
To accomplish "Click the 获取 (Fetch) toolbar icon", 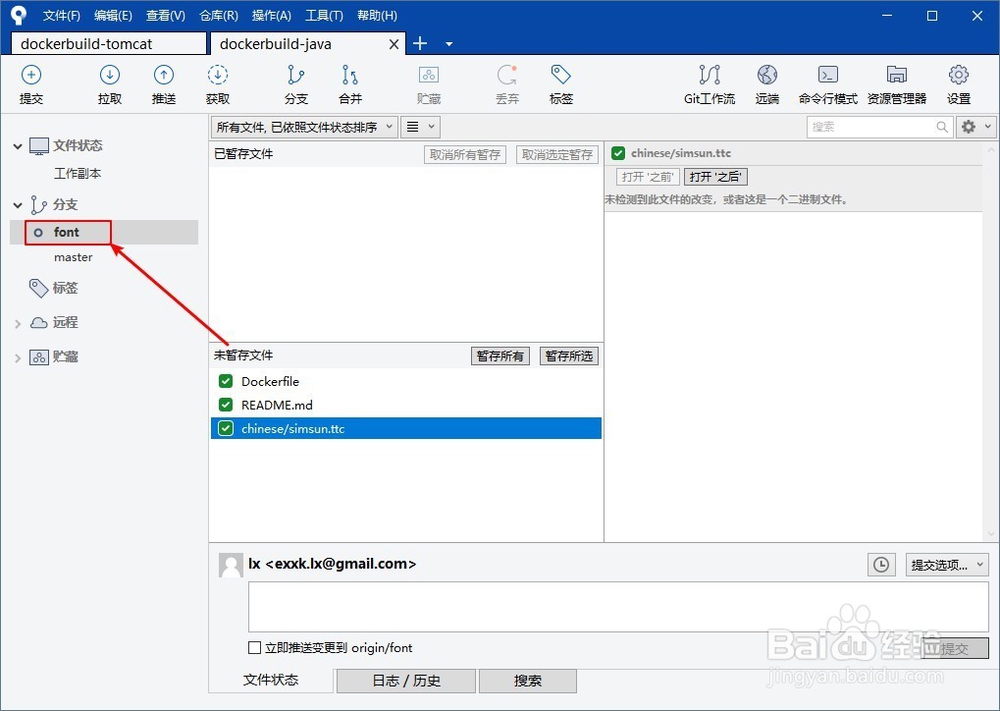I will 217,75.
